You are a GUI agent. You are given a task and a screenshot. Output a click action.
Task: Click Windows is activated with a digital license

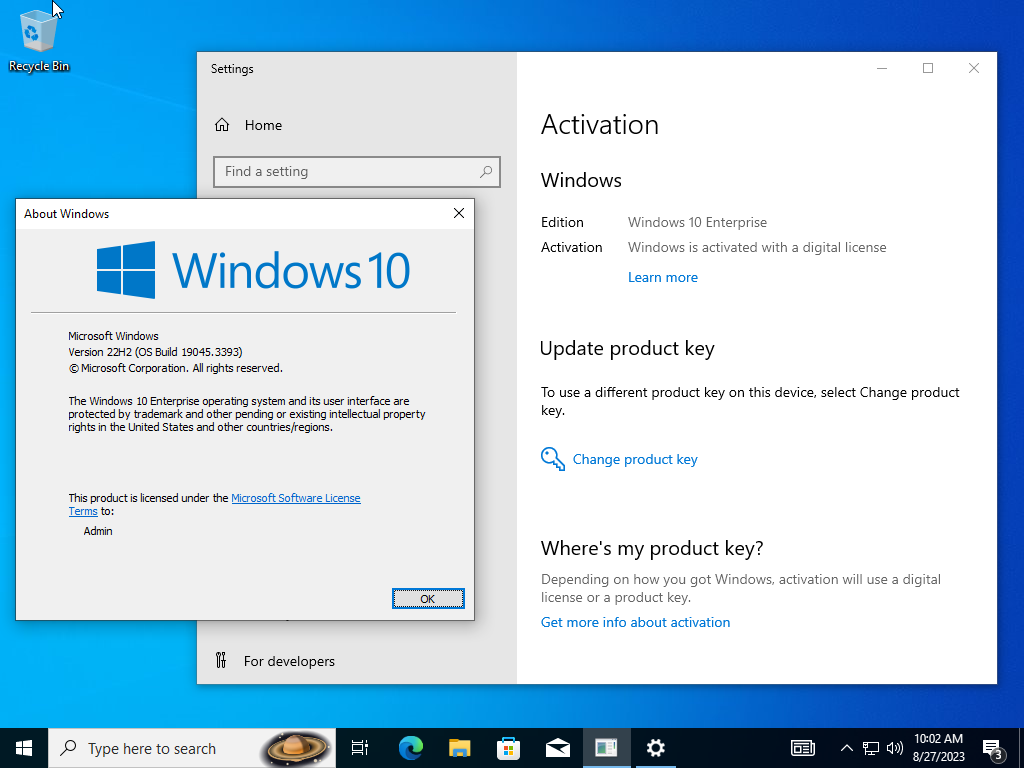757,248
